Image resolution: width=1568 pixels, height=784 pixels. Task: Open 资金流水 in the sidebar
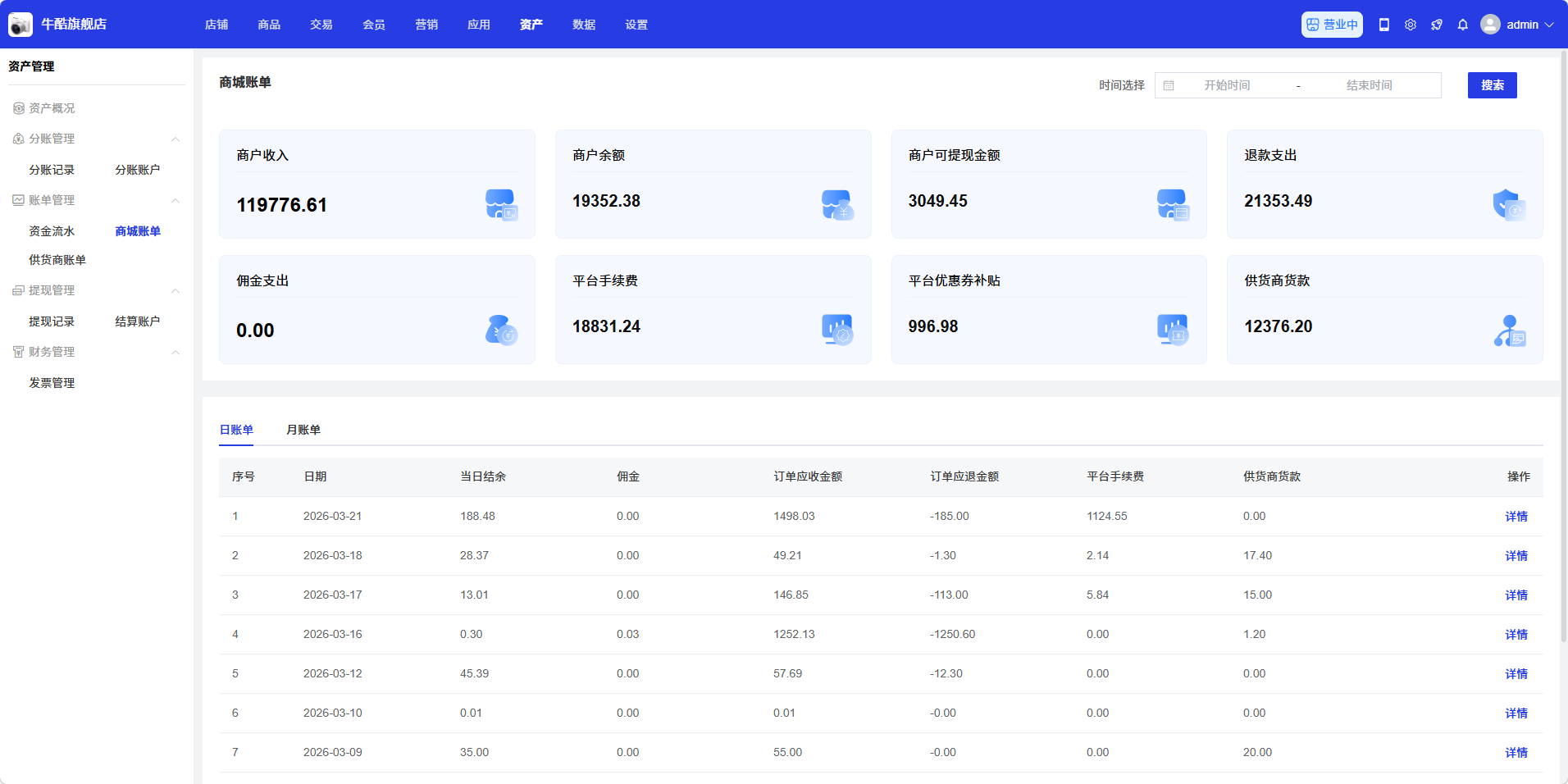52,231
